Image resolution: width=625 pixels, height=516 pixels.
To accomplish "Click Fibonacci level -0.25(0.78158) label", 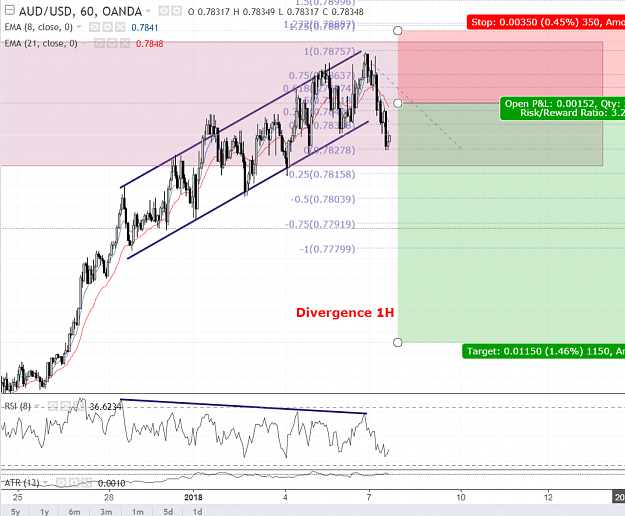I will click(x=321, y=174).
